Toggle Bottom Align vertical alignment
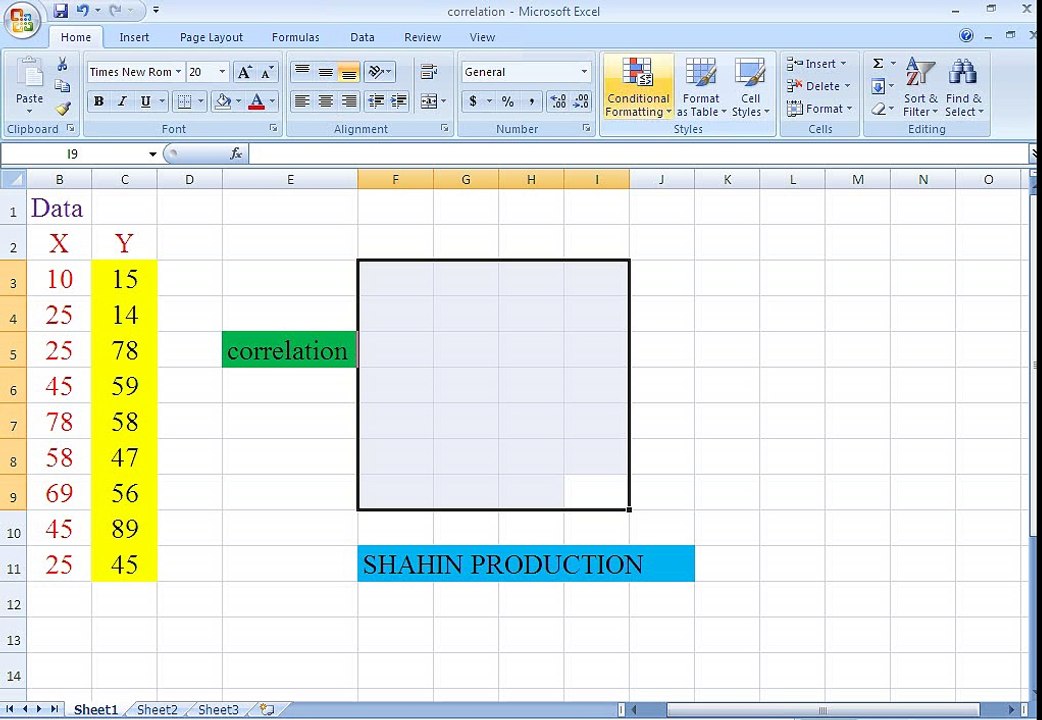The height and width of the screenshot is (720, 1042). (349, 71)
